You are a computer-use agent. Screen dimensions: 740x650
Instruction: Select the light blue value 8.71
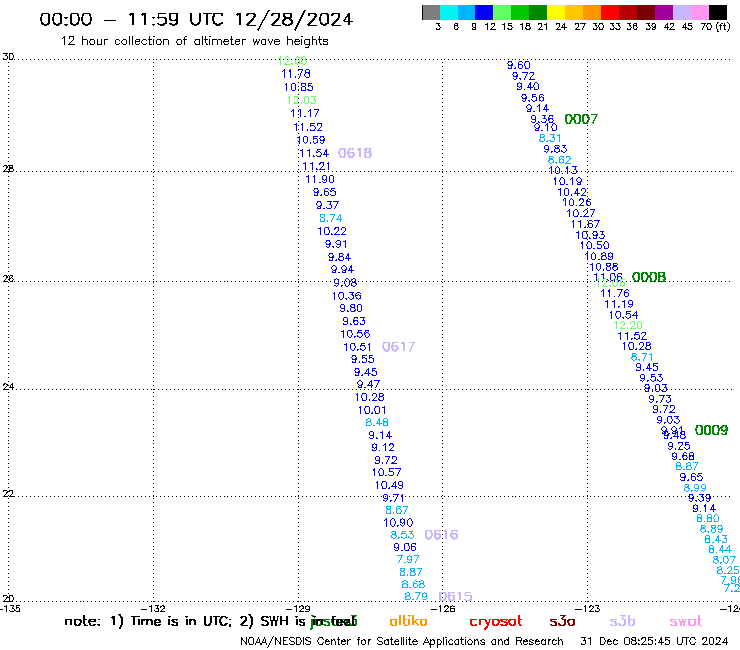642,357
